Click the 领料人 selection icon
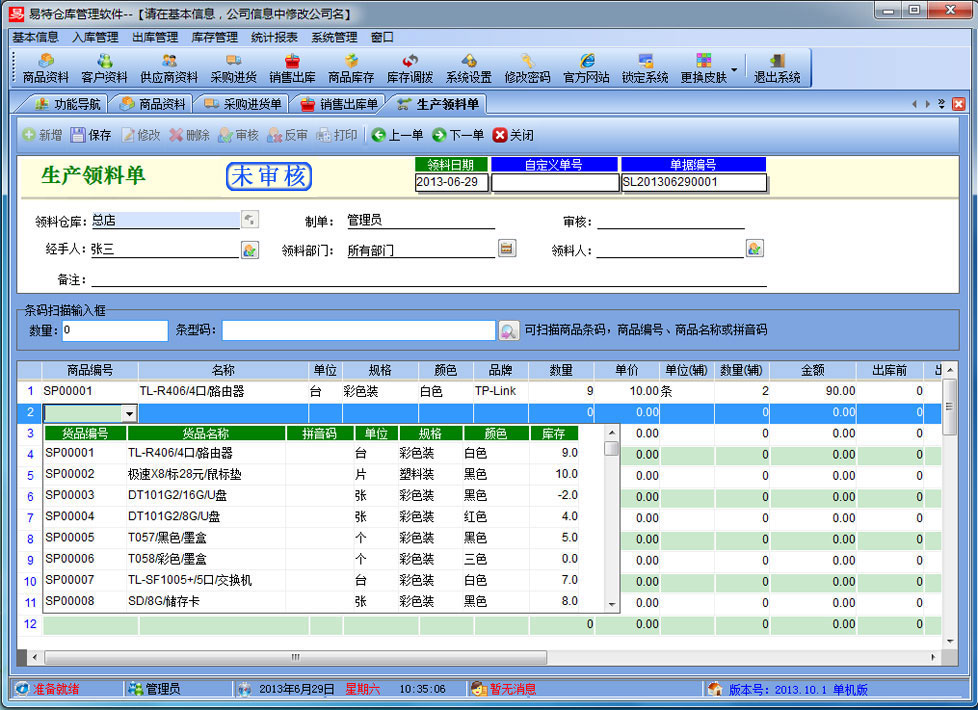Screen dimensions: 978x710 coord(755,249)
